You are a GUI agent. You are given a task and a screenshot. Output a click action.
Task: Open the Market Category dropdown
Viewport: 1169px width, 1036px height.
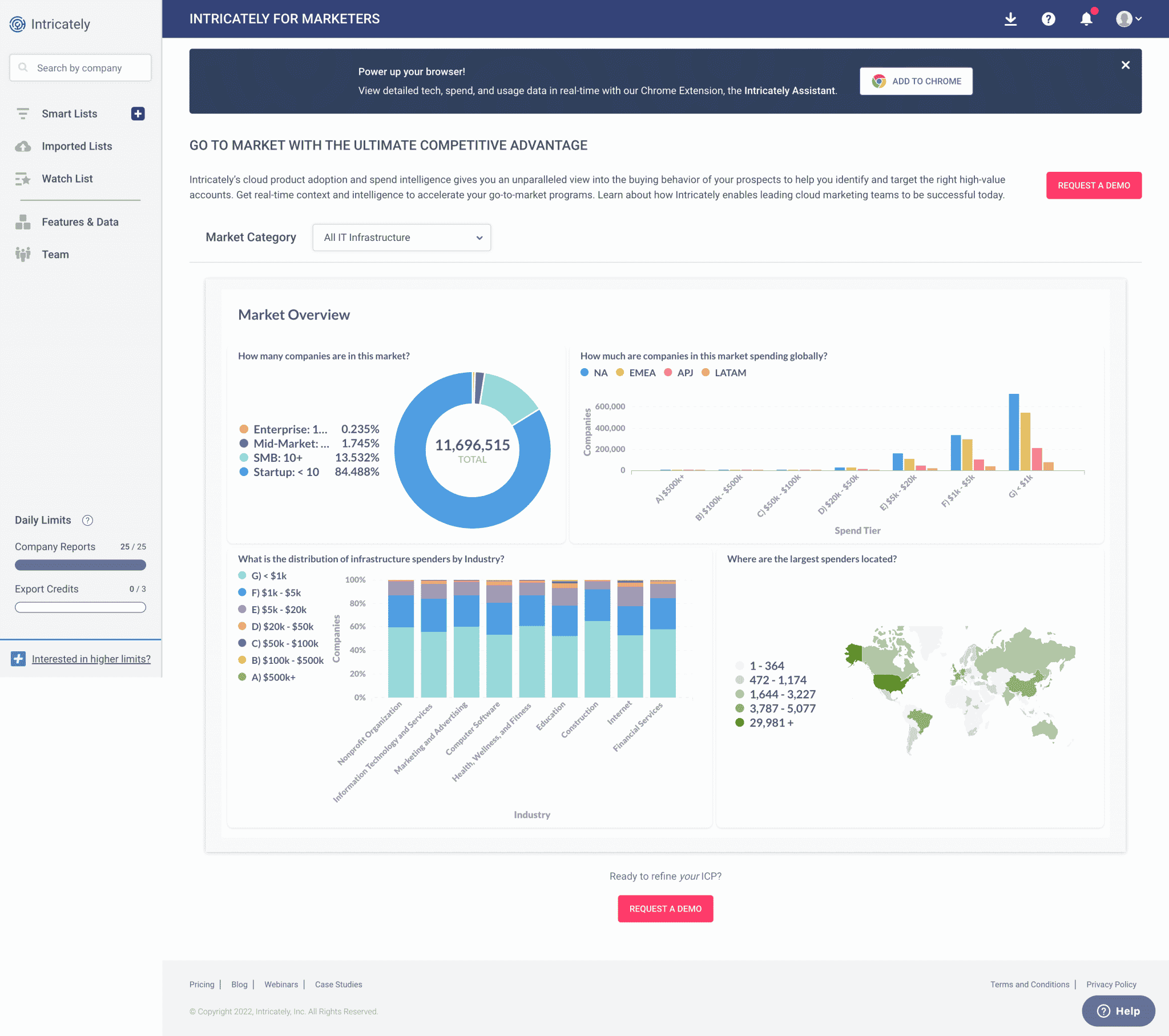click(x=401, y=237)
